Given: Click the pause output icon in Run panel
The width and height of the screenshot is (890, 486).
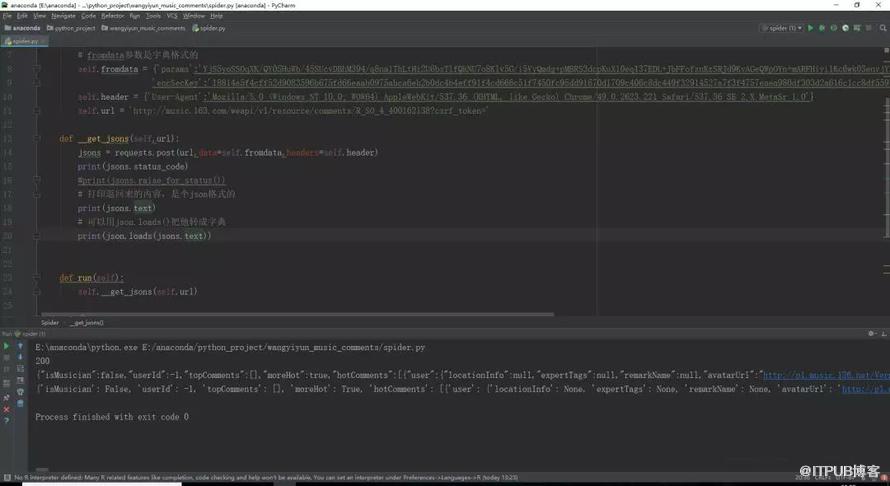Looking at the screenshot, I should 6,371.
